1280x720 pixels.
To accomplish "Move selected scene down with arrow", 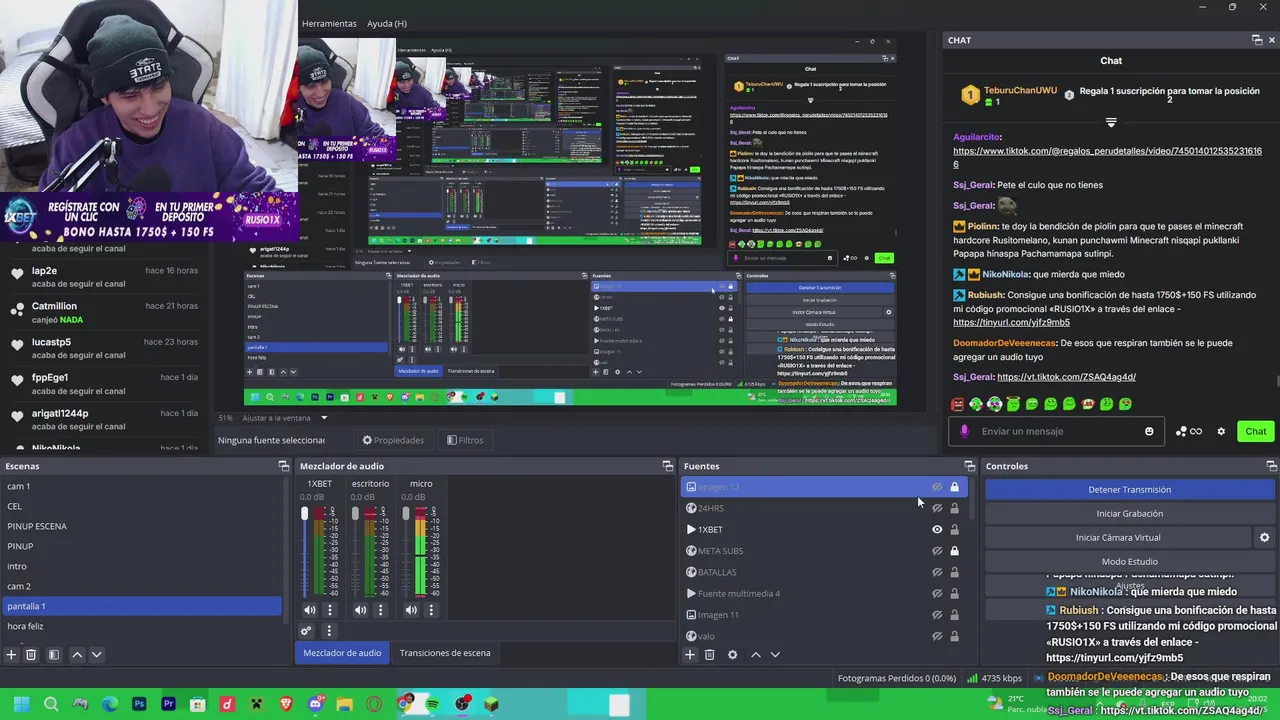I will pos(96,655).
